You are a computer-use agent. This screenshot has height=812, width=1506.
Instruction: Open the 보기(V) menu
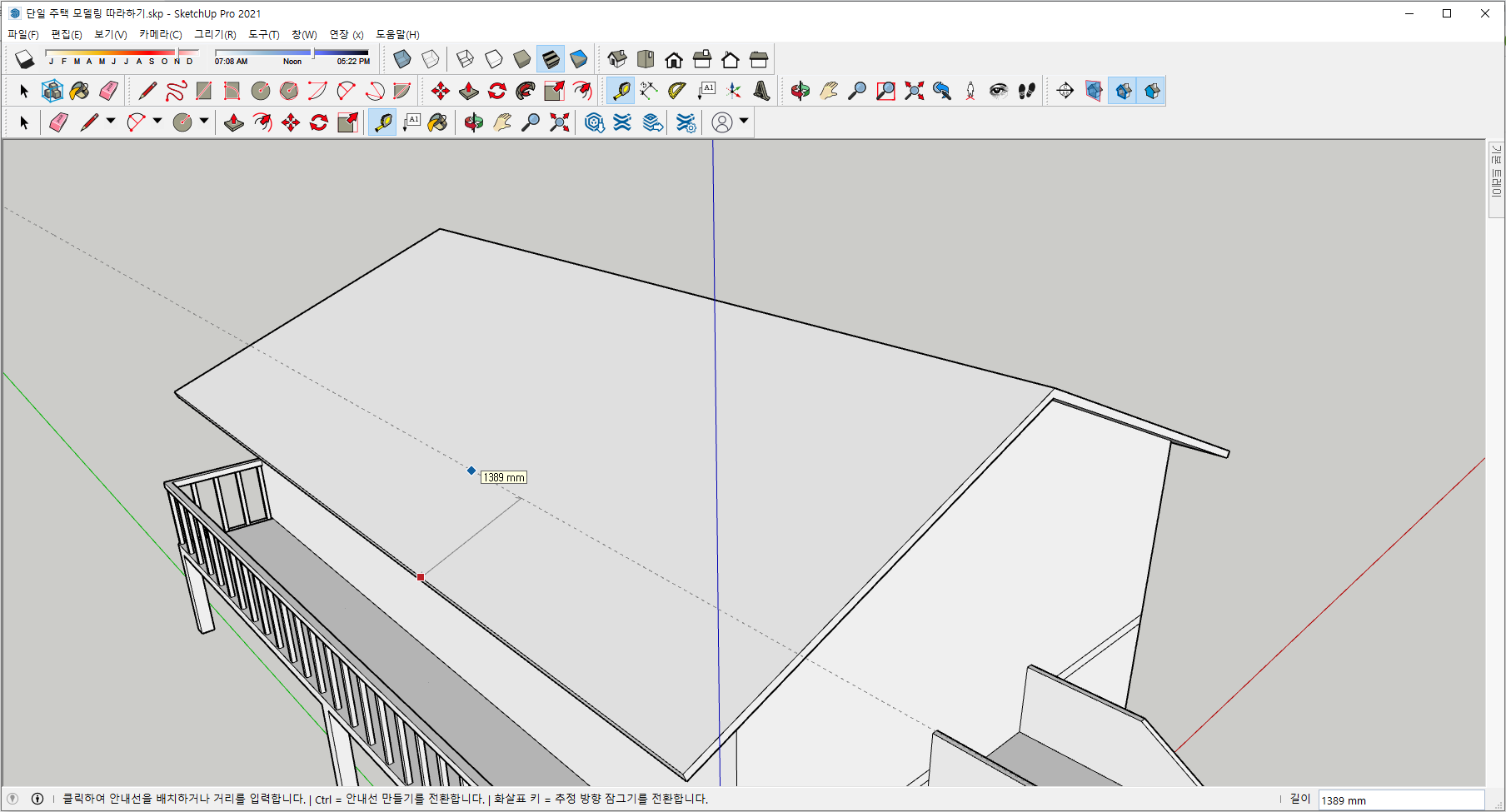pos(111,34)
